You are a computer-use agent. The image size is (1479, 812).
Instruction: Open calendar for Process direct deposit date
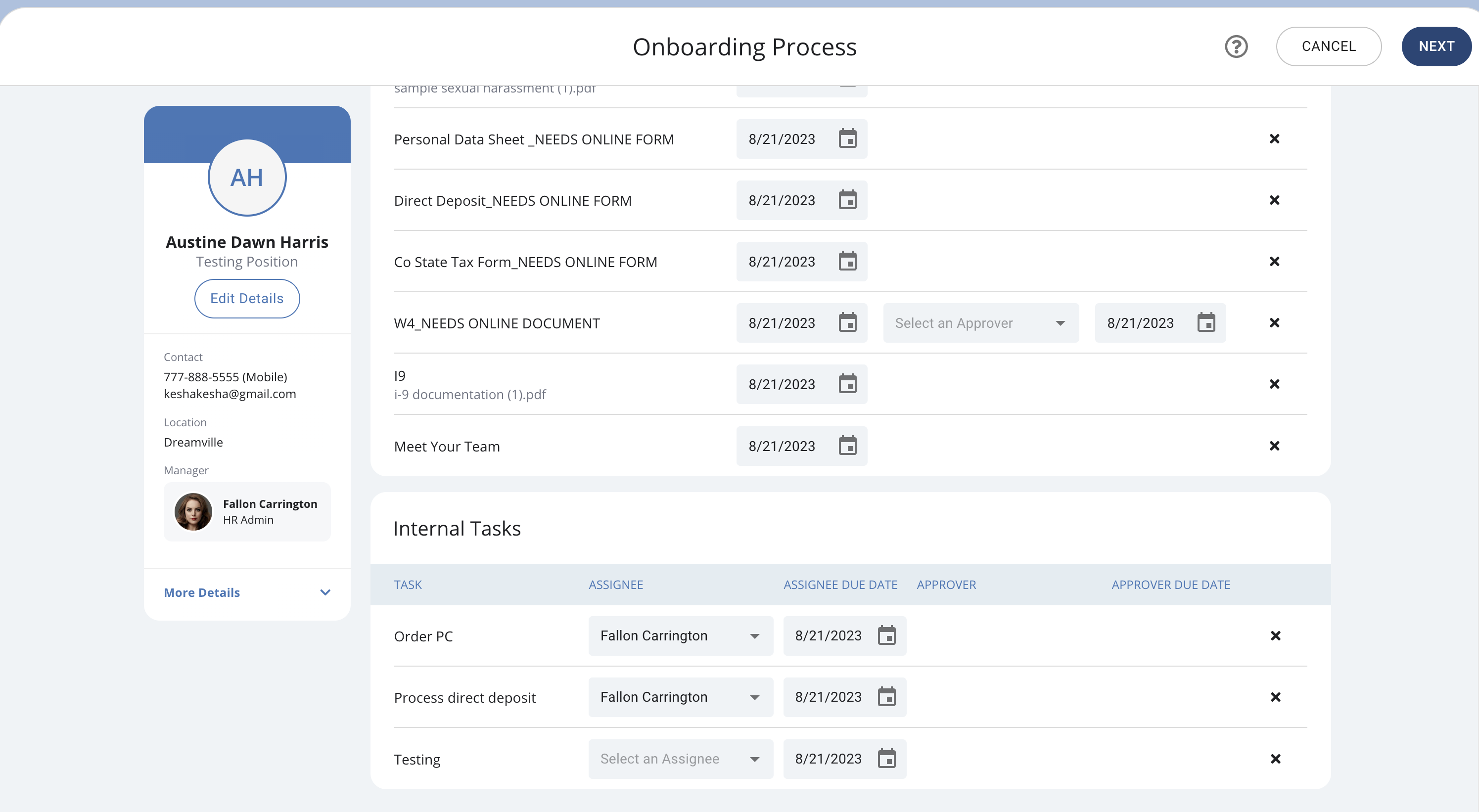(887, 697)
